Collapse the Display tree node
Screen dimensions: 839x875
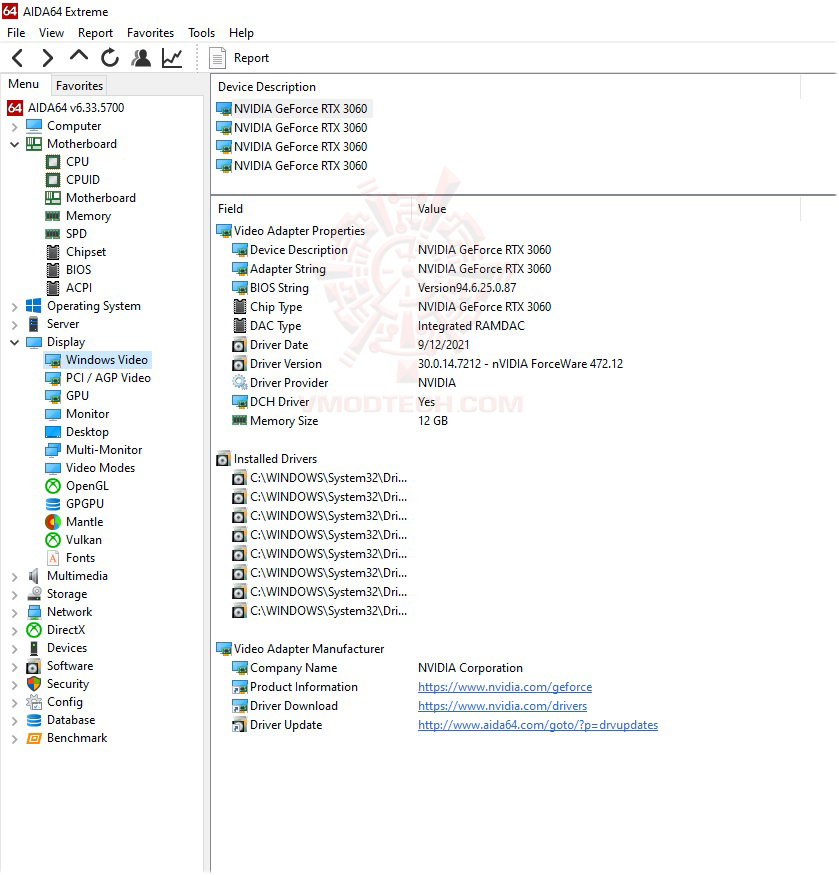tap(15, 343)
